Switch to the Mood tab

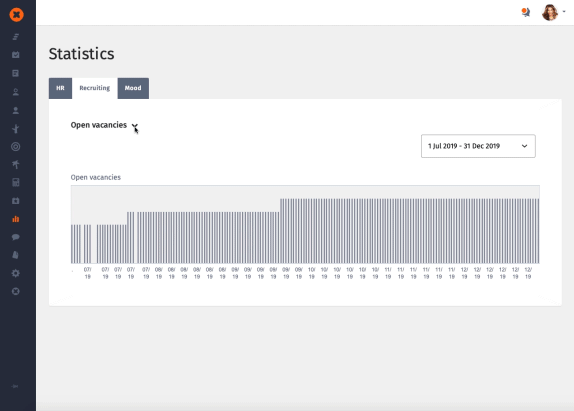[133, 88]
